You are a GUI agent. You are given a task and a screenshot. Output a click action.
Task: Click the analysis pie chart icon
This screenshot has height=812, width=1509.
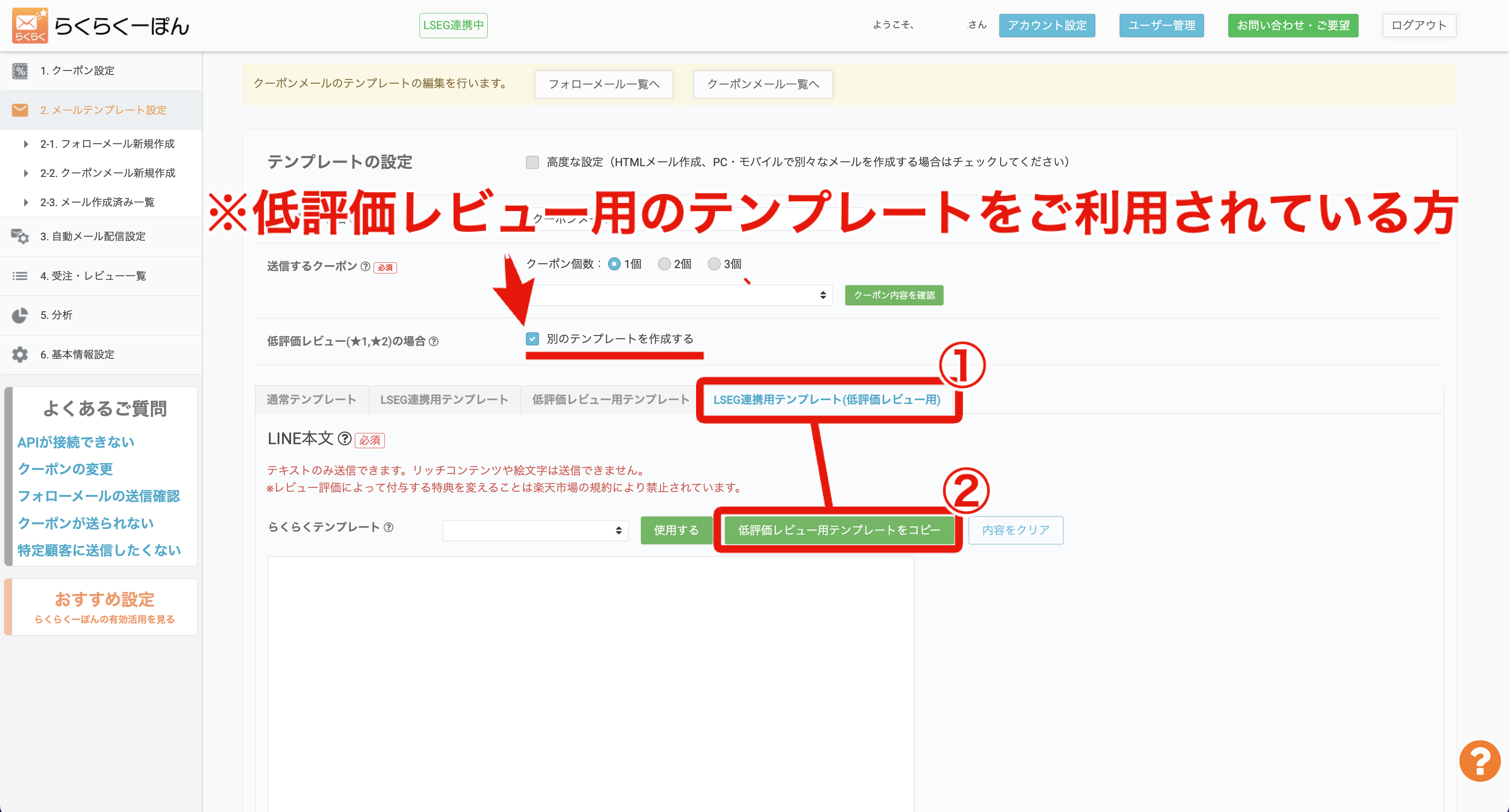(x=20, y=315)
